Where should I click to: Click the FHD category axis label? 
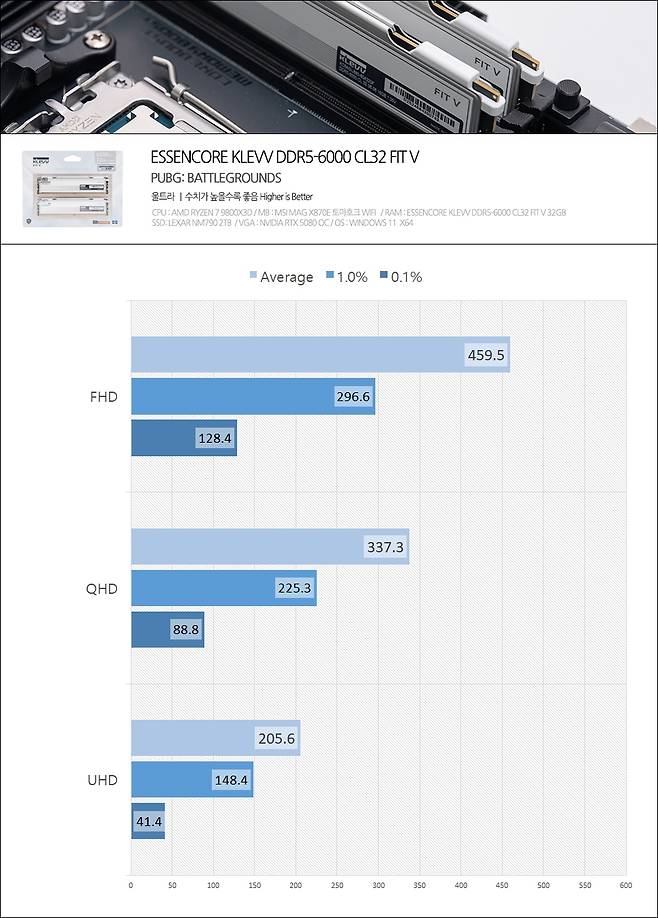point(103,397)
